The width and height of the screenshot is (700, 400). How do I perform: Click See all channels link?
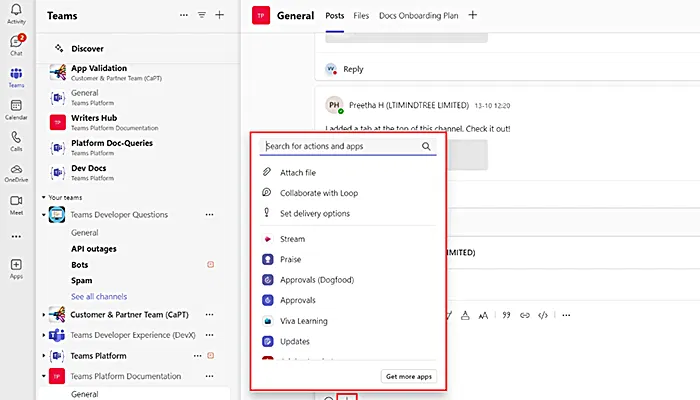pos(98,297)
